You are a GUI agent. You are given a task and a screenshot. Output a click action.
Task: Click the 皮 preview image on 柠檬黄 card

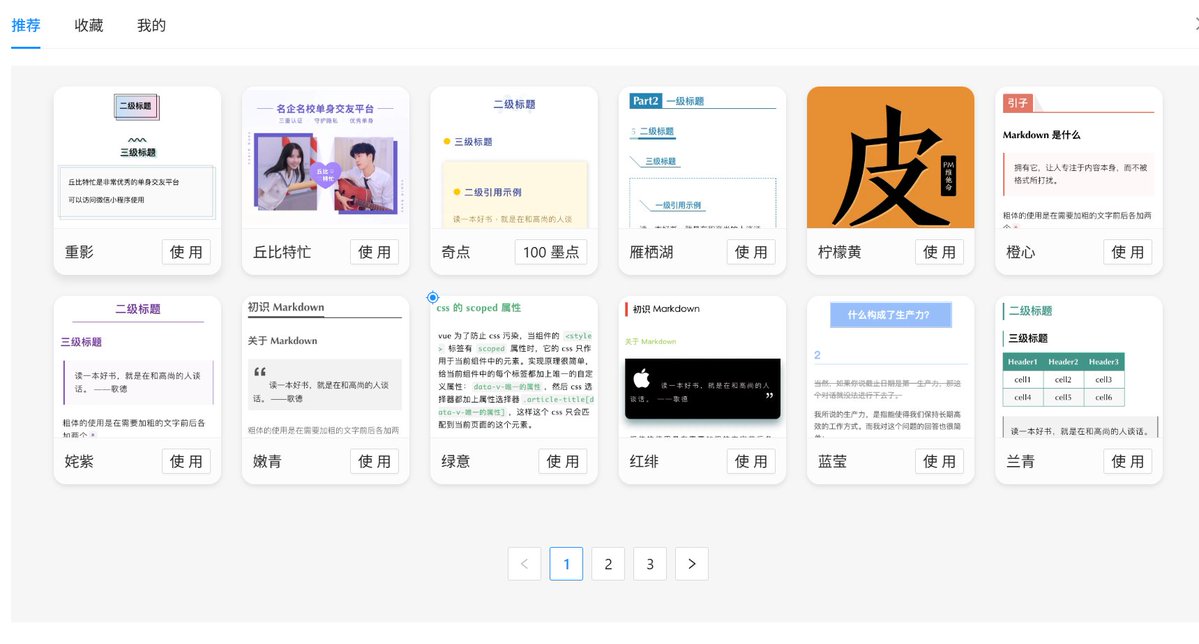(x=889, y=158)
